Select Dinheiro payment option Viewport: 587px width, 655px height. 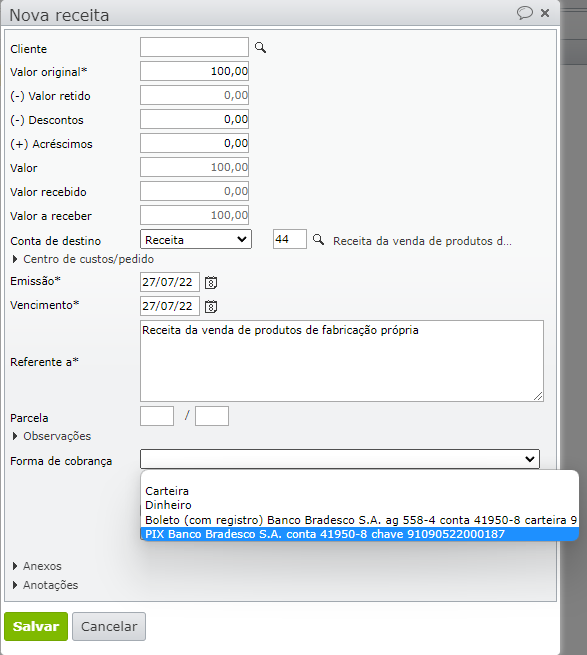pos(360,505)
